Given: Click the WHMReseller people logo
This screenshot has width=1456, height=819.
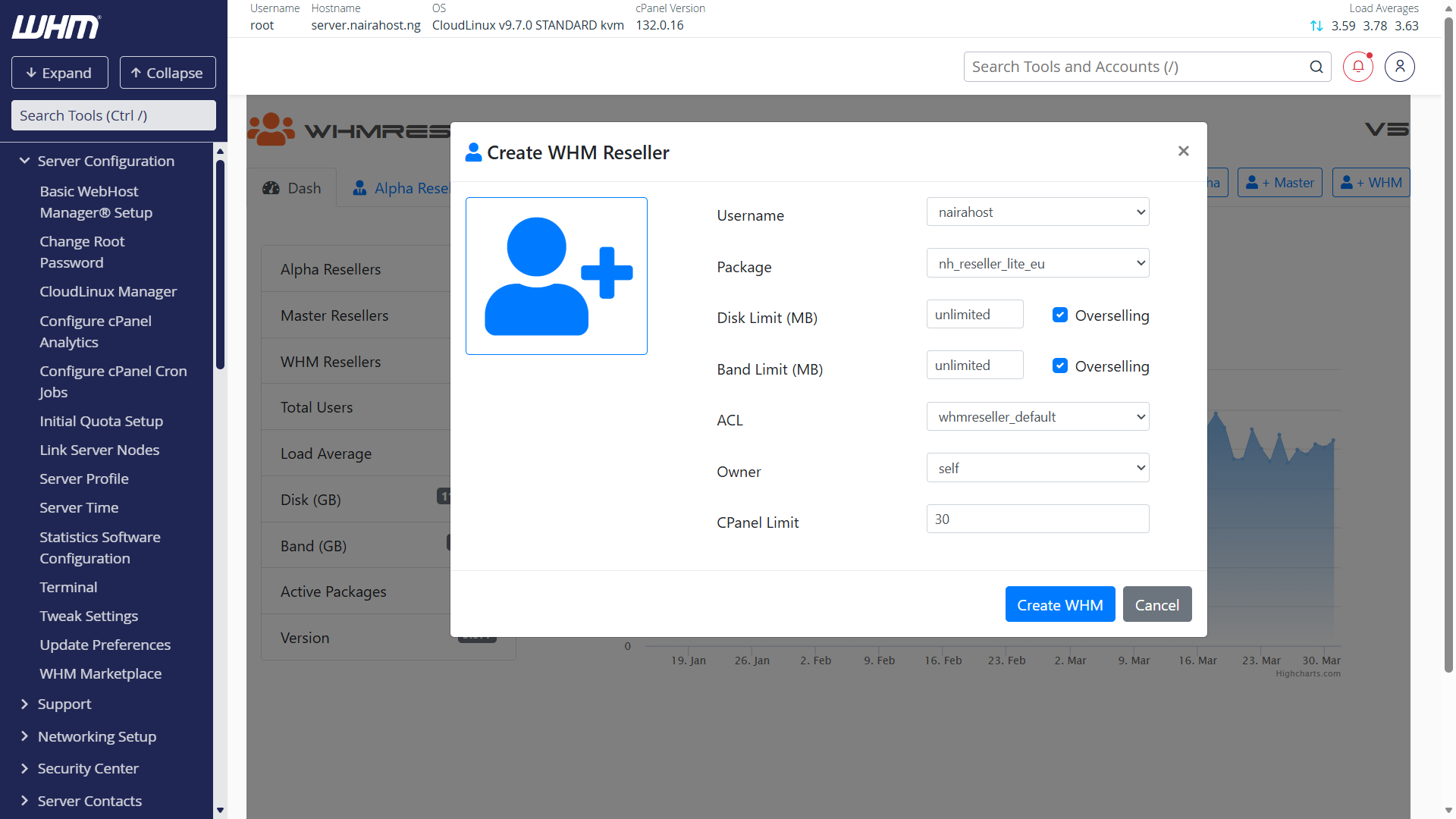Looking at the screenshot, I should 271,130.
